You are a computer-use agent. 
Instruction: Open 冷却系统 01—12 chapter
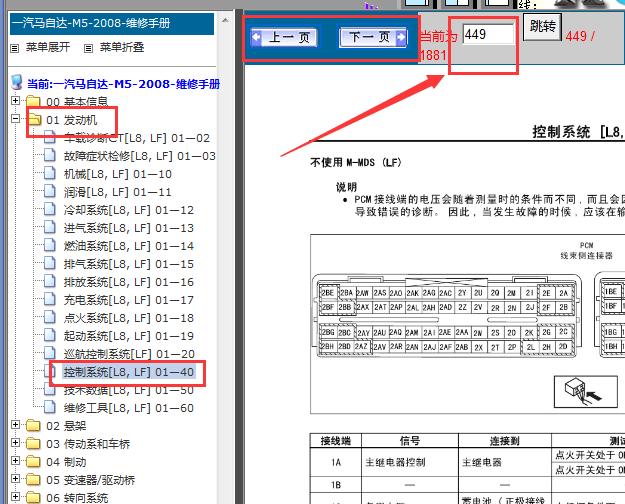point(129,210)
